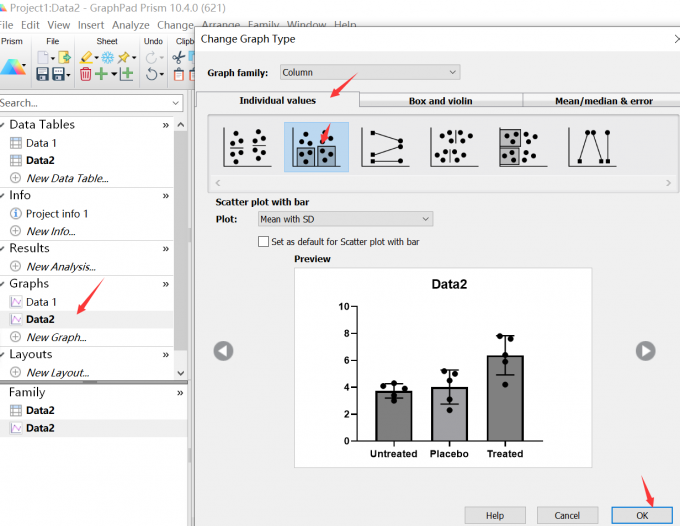Choose plain scatter plot graph type

[247, 147]
